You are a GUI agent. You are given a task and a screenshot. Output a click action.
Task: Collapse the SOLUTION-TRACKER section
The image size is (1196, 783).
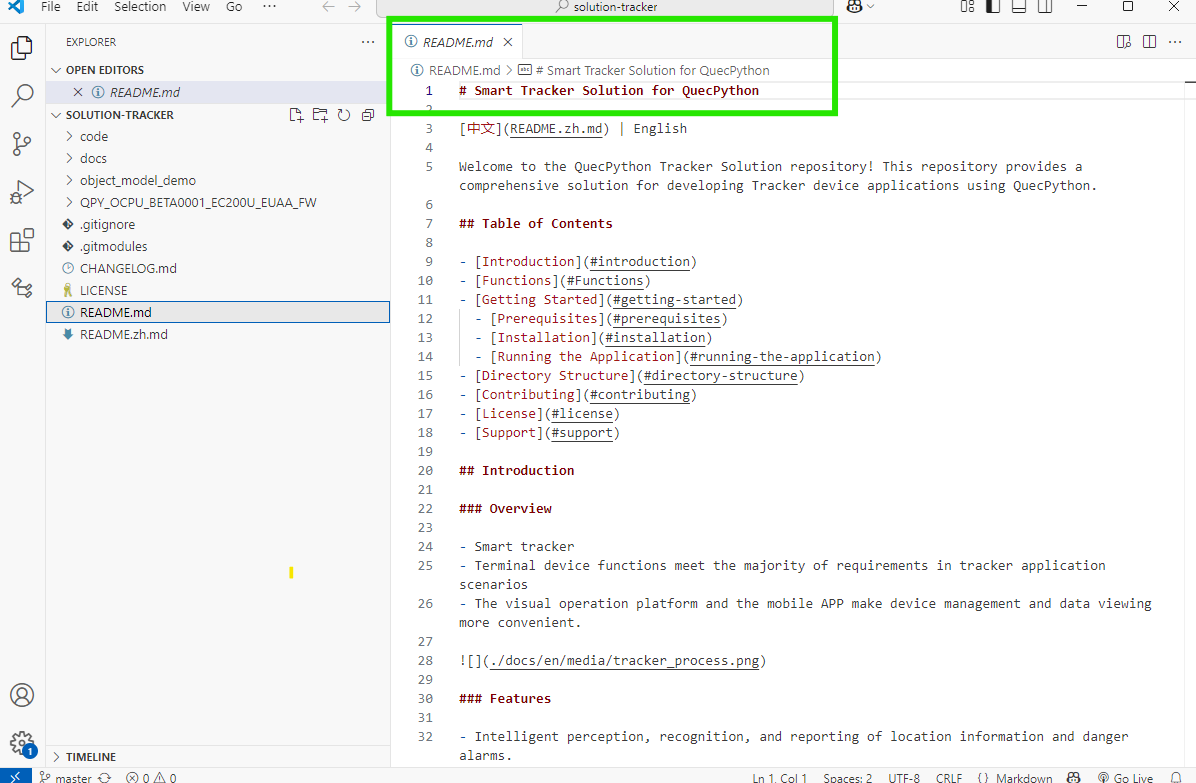pos(120,115)
